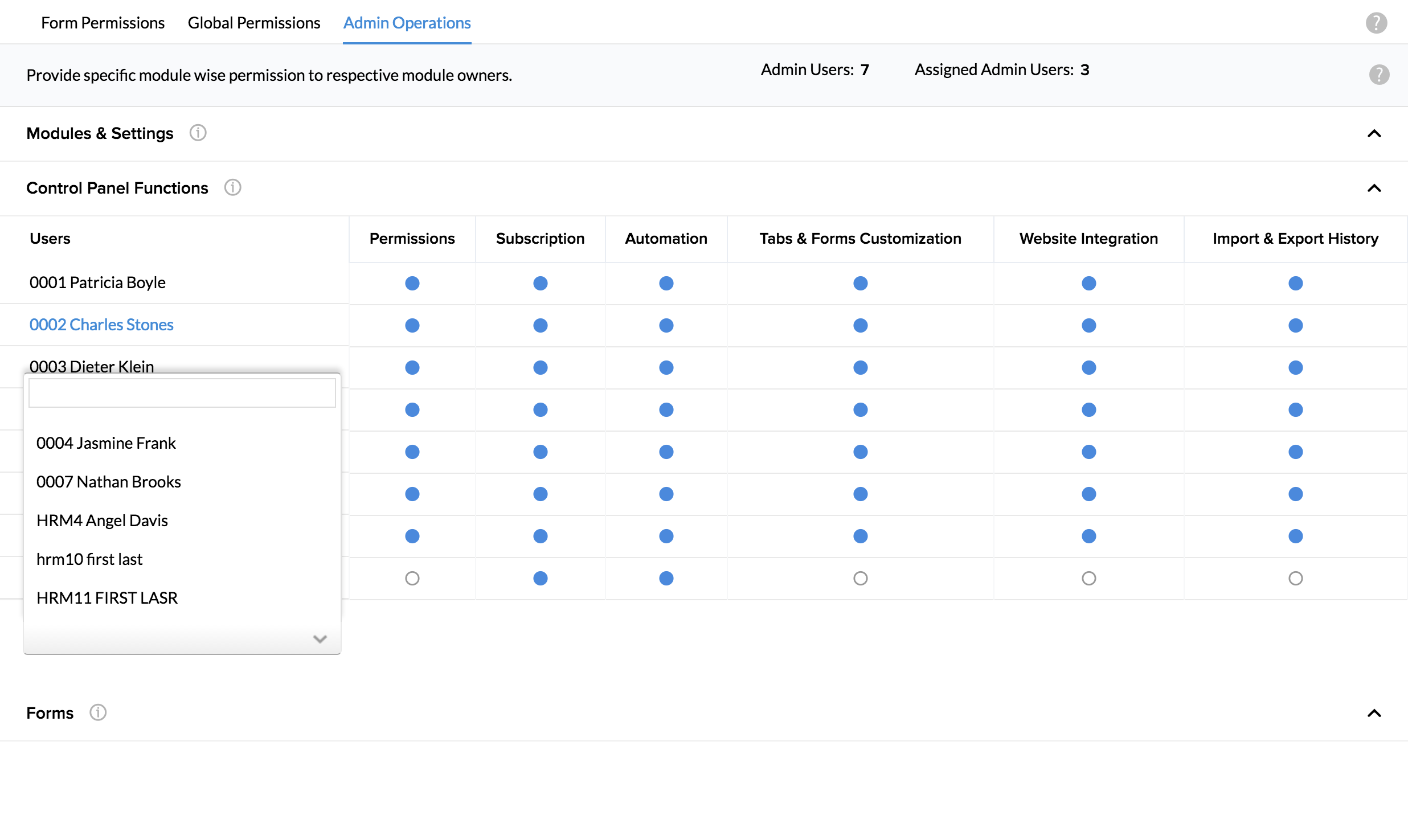Collapse the Control Panel Functions section

(x=1374, y=188)
